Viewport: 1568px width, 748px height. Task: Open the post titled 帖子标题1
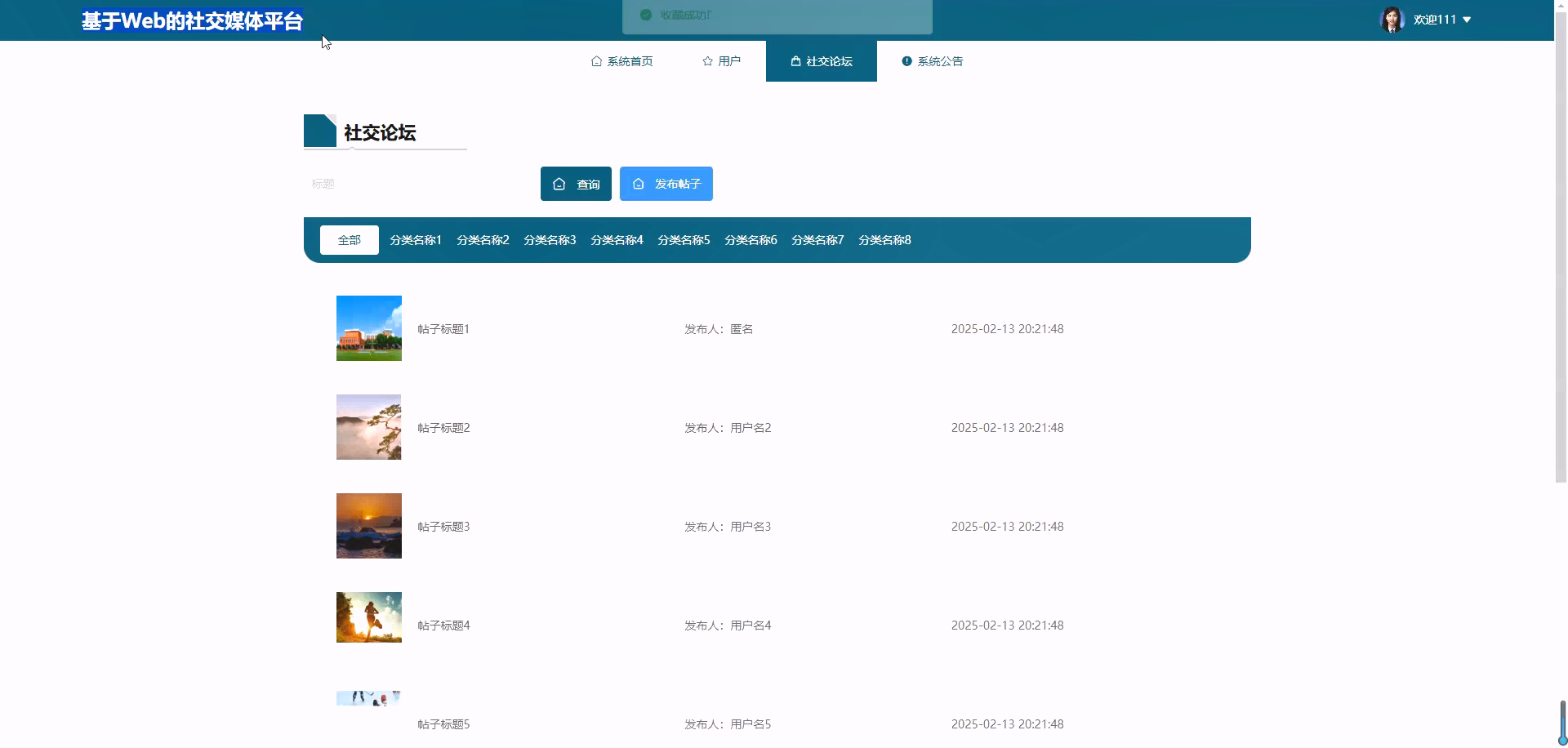tap(443, 329)
